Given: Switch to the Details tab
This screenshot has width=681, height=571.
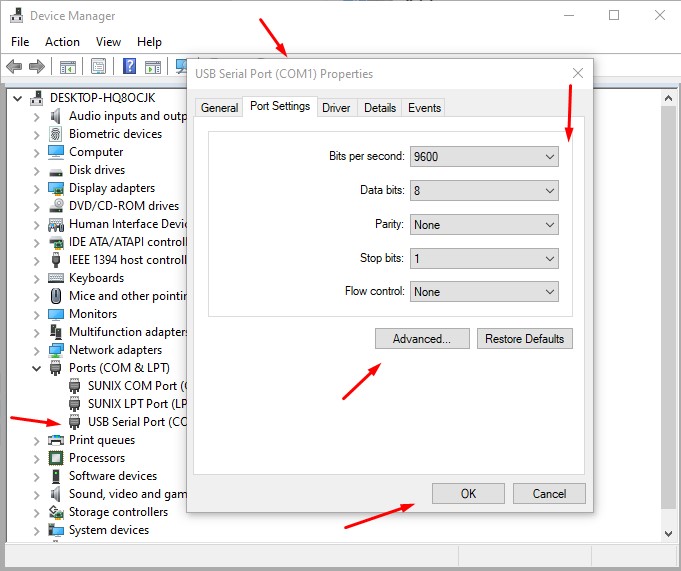Looking at the screenshot, I should 380,108.
